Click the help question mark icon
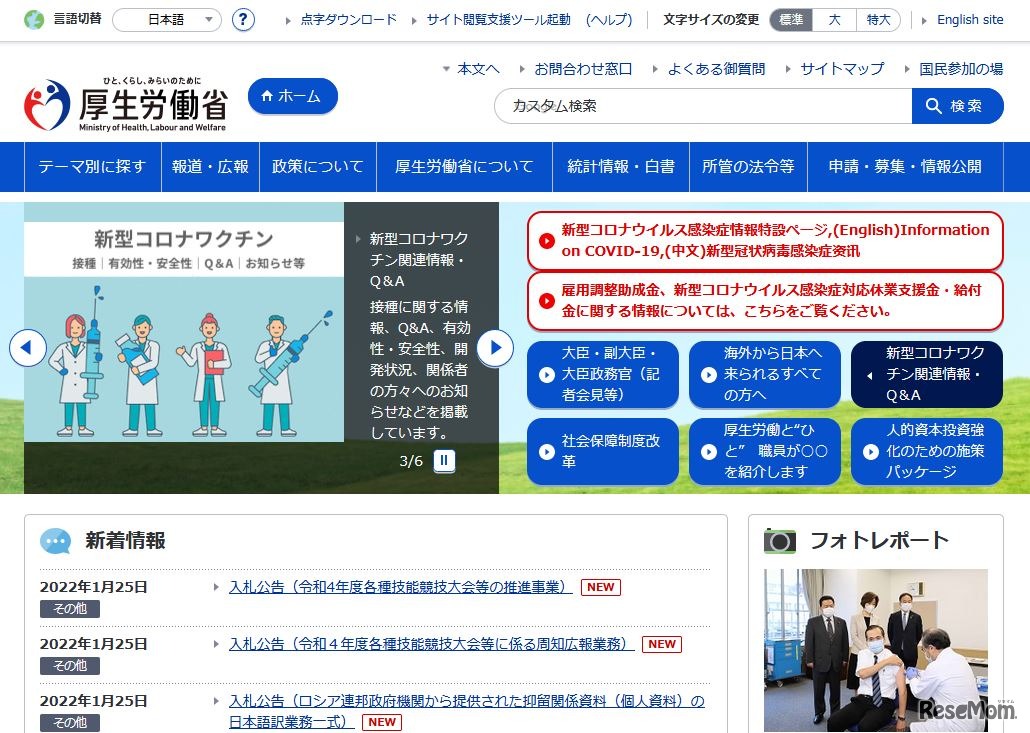The width and height of the screenshot is (1030, 733). tap(243, 19)
